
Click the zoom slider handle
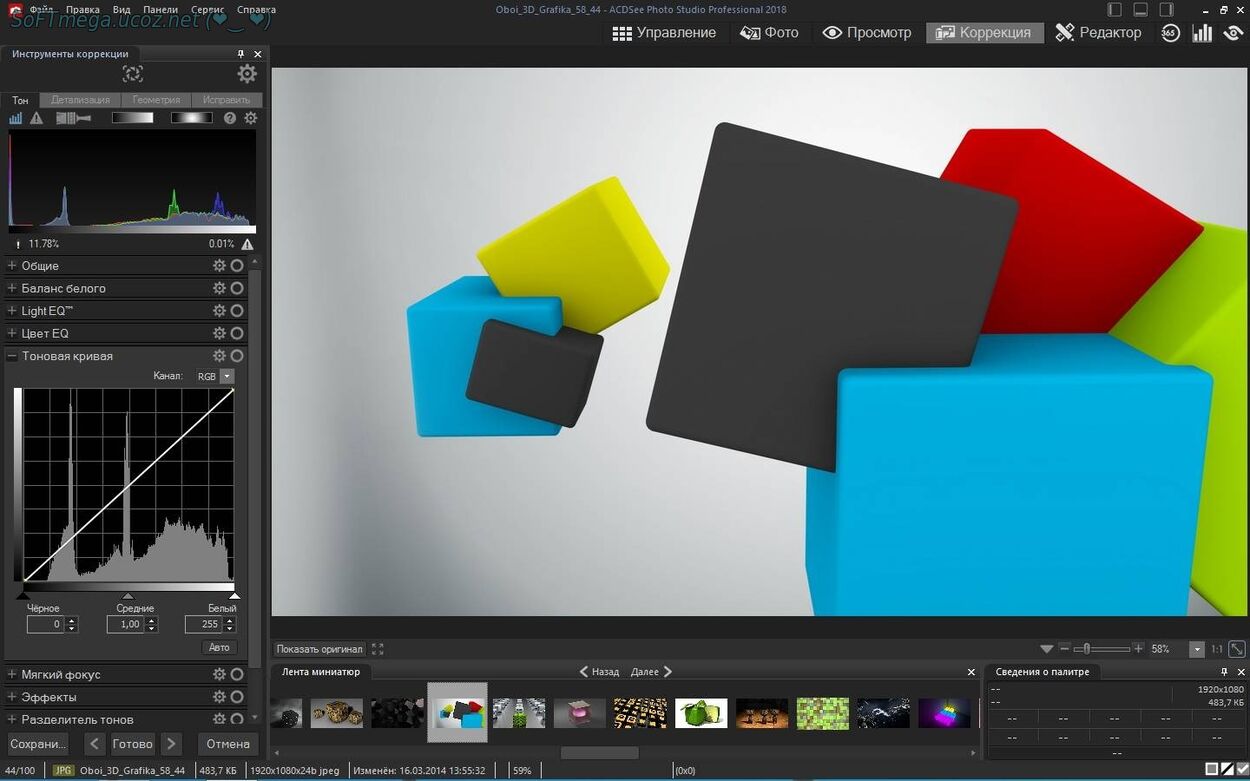point(1087,649)
